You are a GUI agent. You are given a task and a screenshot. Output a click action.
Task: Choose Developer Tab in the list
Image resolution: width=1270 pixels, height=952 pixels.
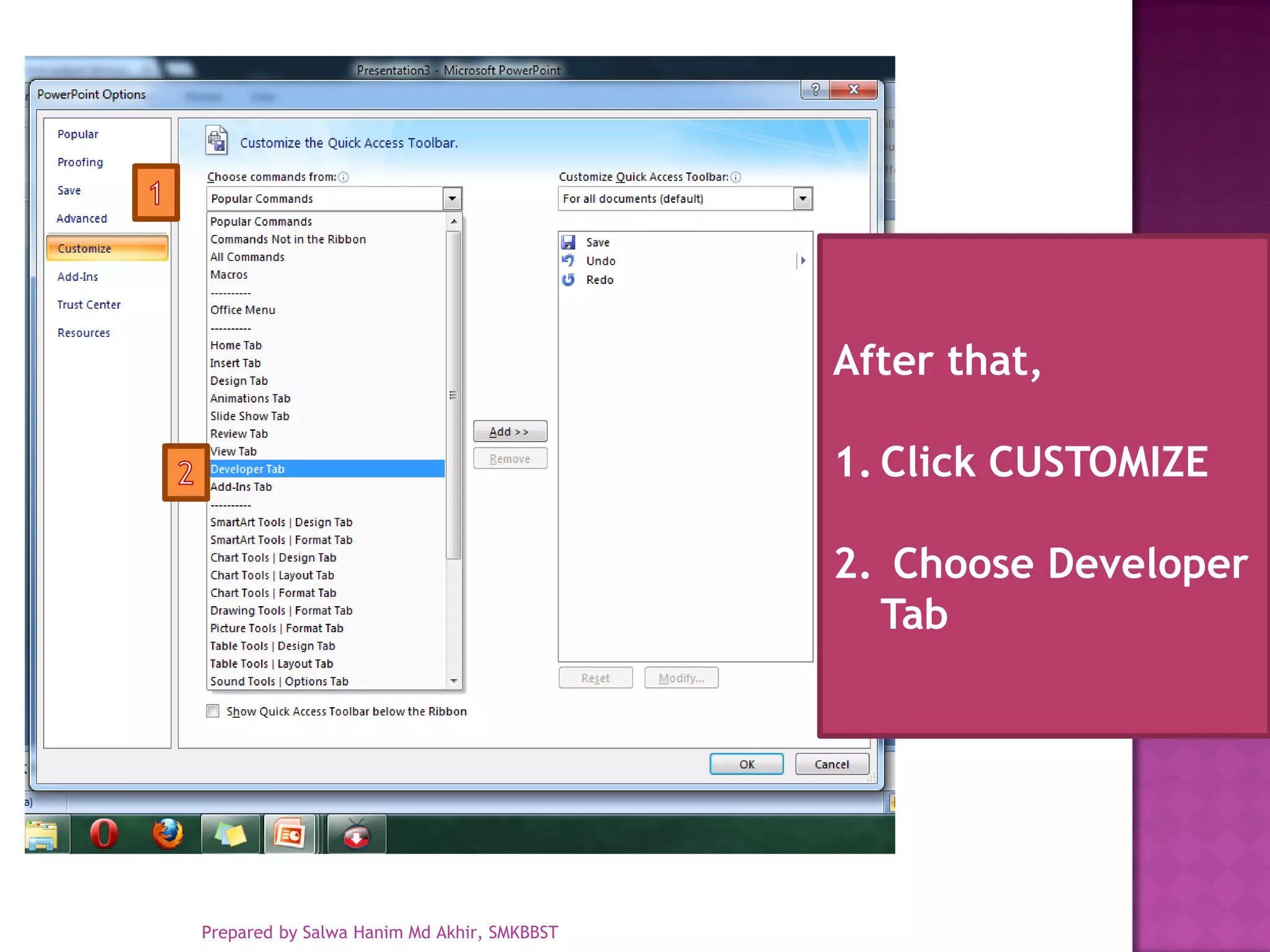327,469
